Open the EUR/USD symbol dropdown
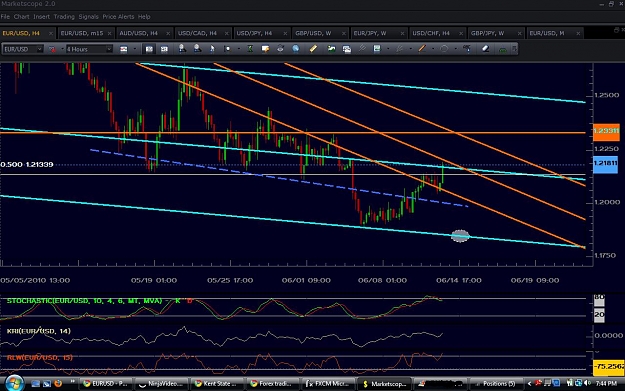Viewport: 625px width, 391px height. pos(39,49)
